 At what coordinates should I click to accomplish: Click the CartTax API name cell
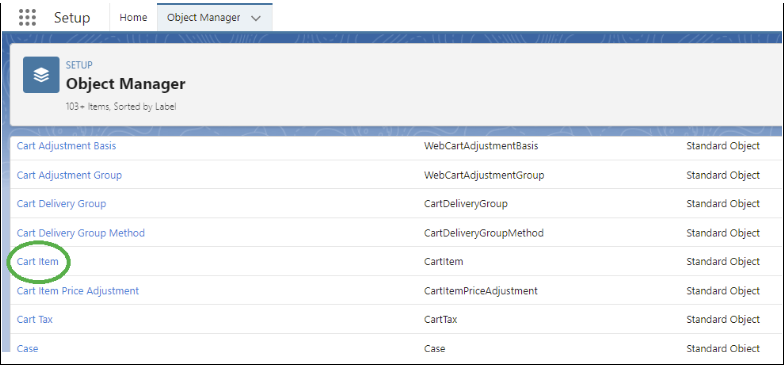[x=440, y=320]
